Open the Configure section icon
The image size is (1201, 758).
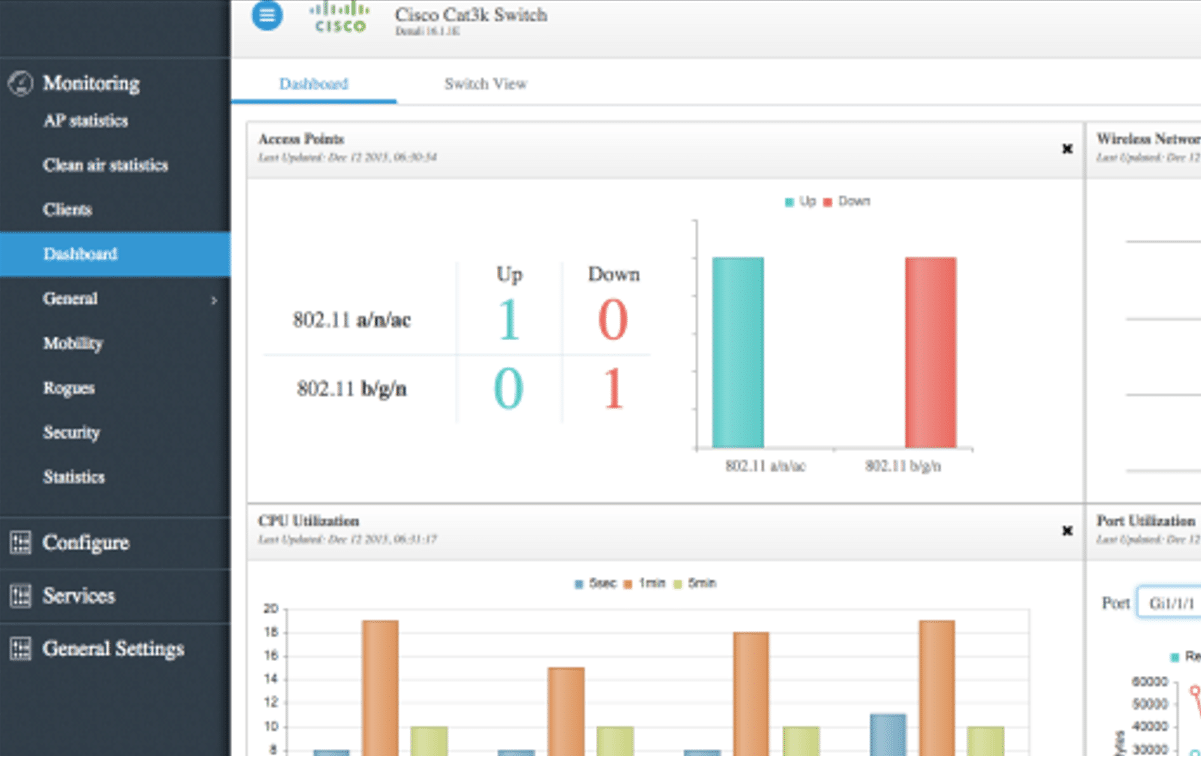[x=20, y=543]
